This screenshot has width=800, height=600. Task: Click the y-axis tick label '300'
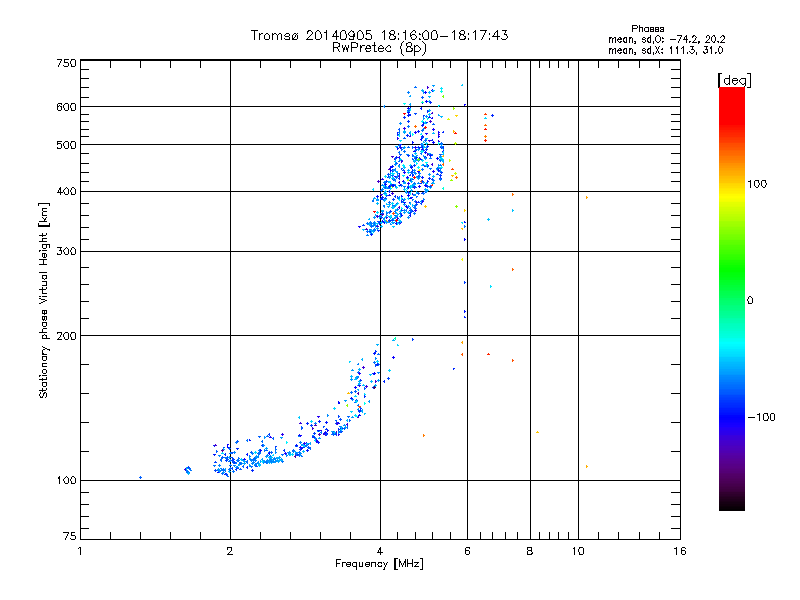(67, 252)
